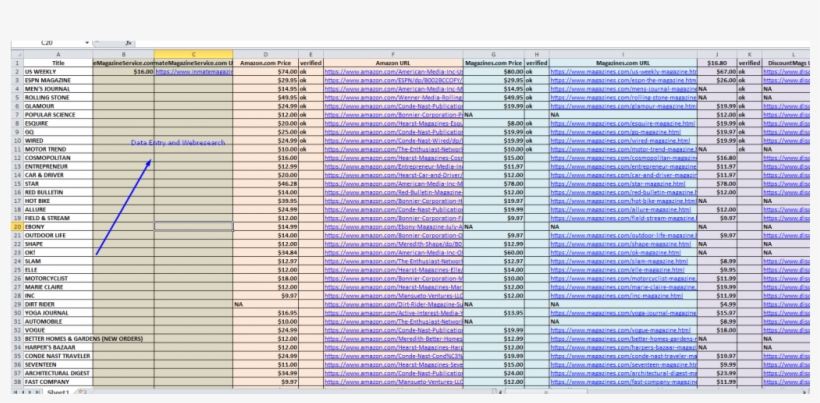The width and height of the screenshot is (820, 403).
Task: Switch to the Sheet1 tab
Action: (x=58, y=392)
